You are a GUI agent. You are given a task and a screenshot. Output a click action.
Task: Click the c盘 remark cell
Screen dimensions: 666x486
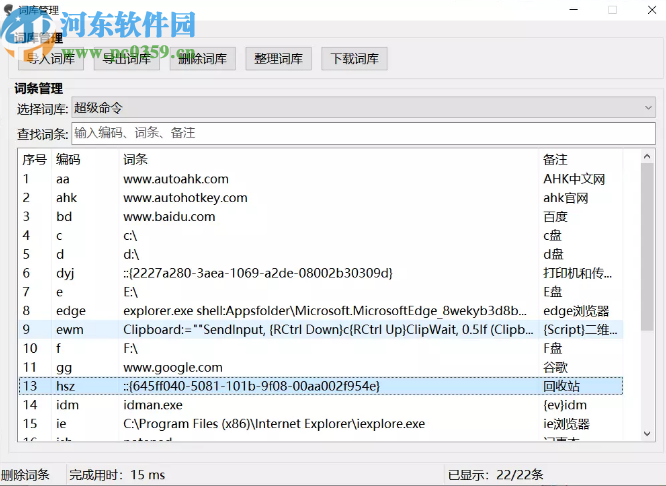tap(553, 235)
